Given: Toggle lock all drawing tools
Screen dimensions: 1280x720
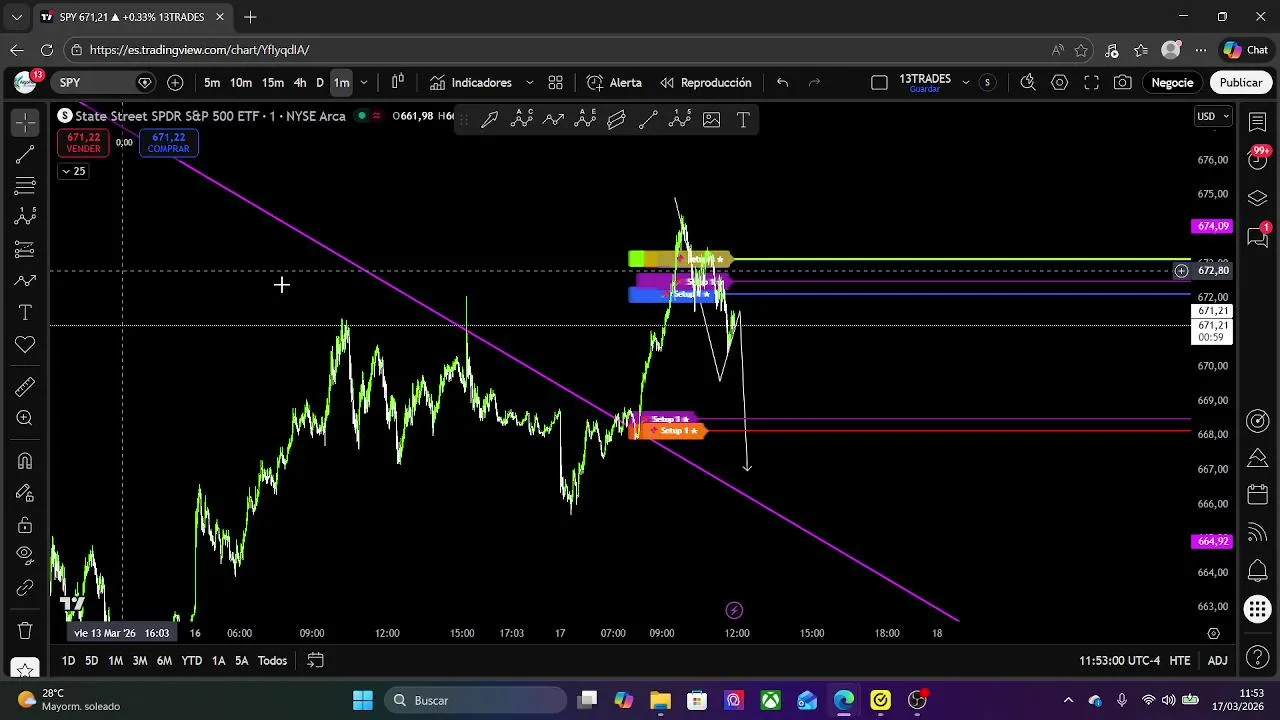Looking at the screenshot, I should (25, 525).
